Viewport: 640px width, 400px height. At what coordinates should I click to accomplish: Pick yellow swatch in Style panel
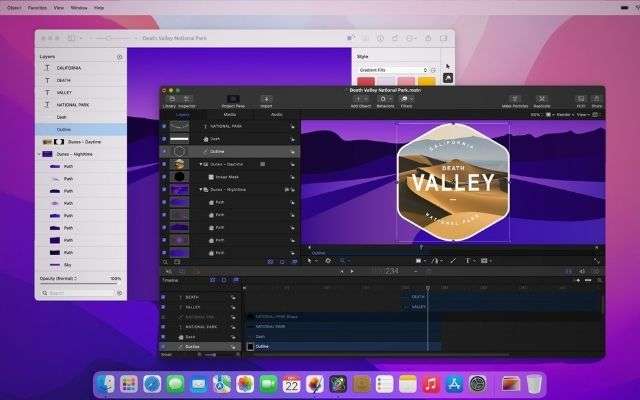click(x=426, y=81)
